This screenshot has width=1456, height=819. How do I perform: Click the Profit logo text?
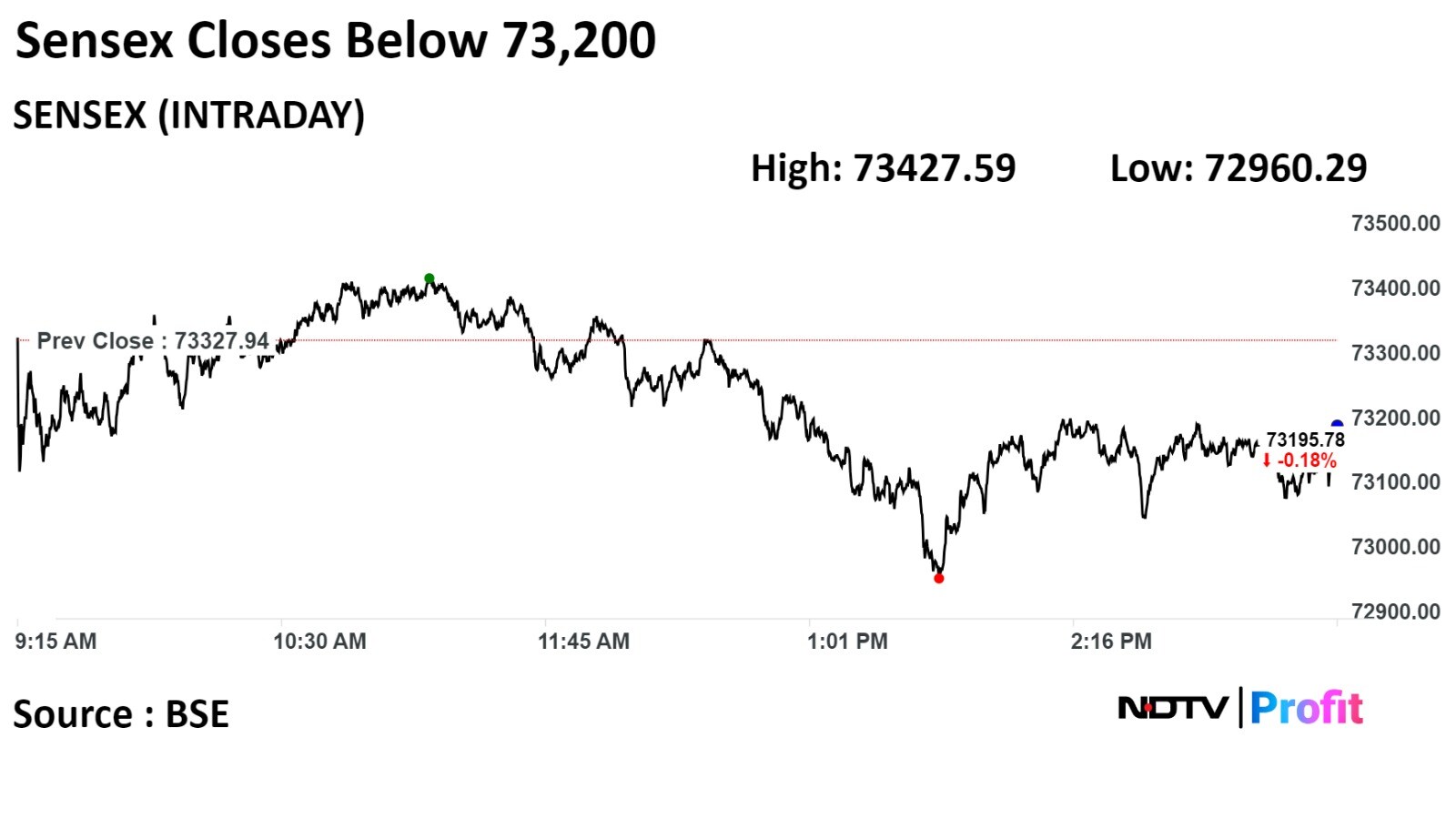[x=1307, y=708]
